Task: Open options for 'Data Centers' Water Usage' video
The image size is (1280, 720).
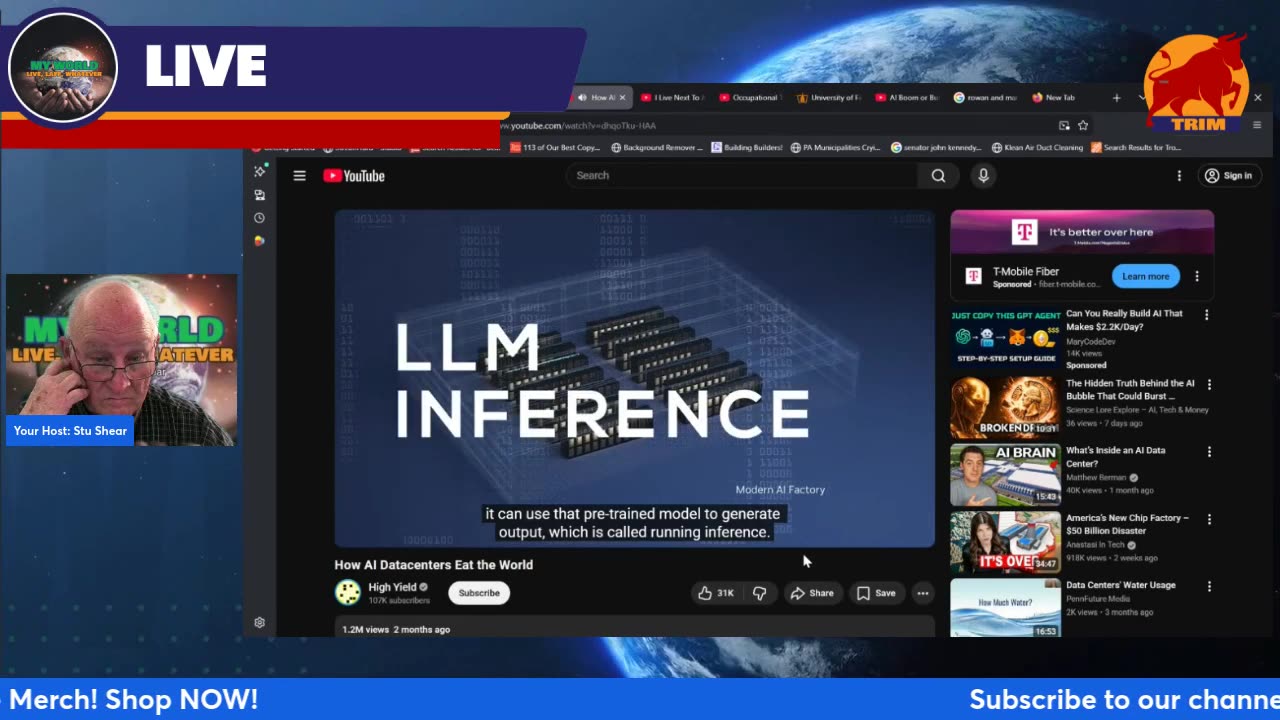Action: (1209, 586)
